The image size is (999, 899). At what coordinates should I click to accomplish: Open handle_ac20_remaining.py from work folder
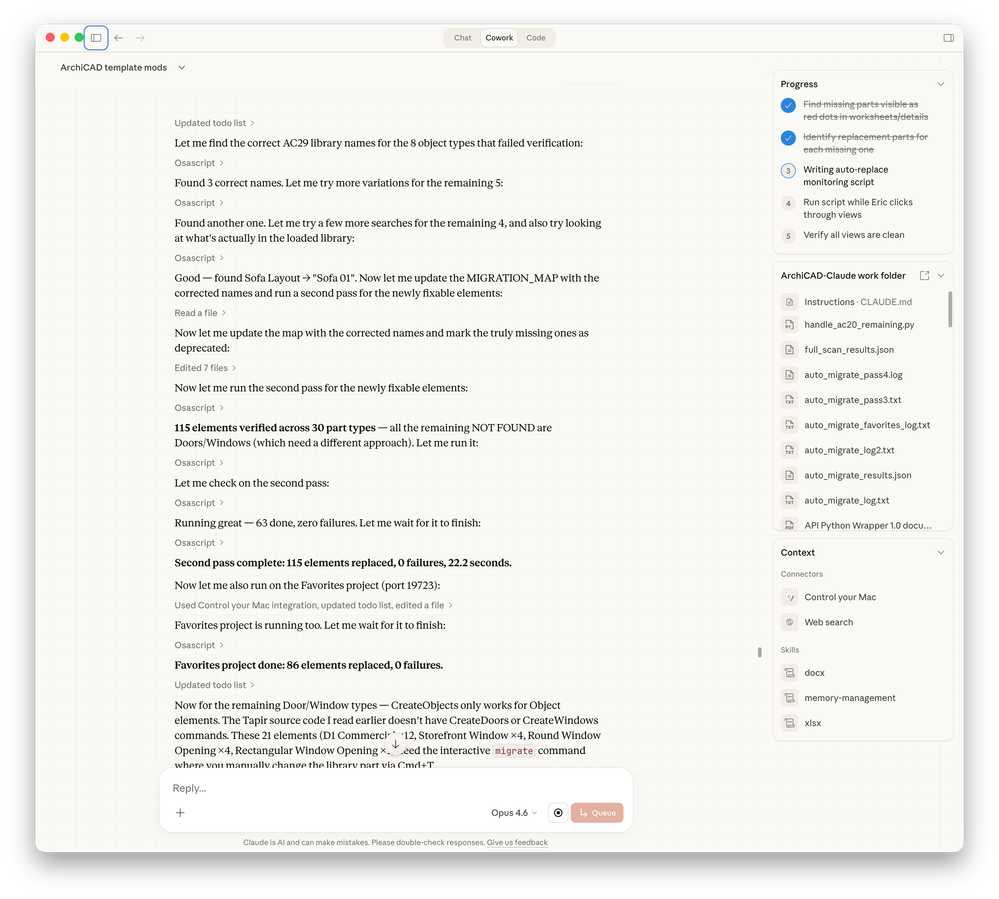859,325
